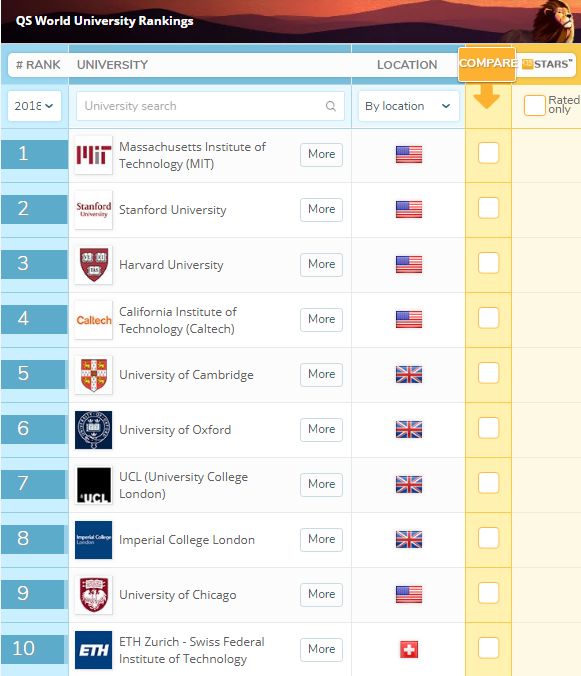Focus the University search field
The width and height of the screenshot is (581, 676).
[210, 106]
